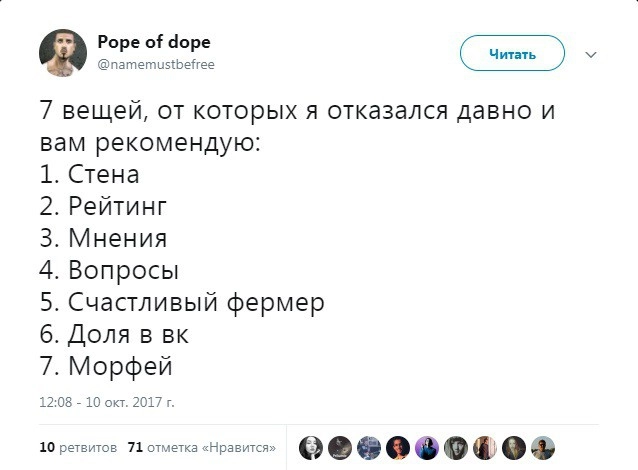Click the @namemustbefree handle
This screenshot has height=470, width=638.
[156, 64]
